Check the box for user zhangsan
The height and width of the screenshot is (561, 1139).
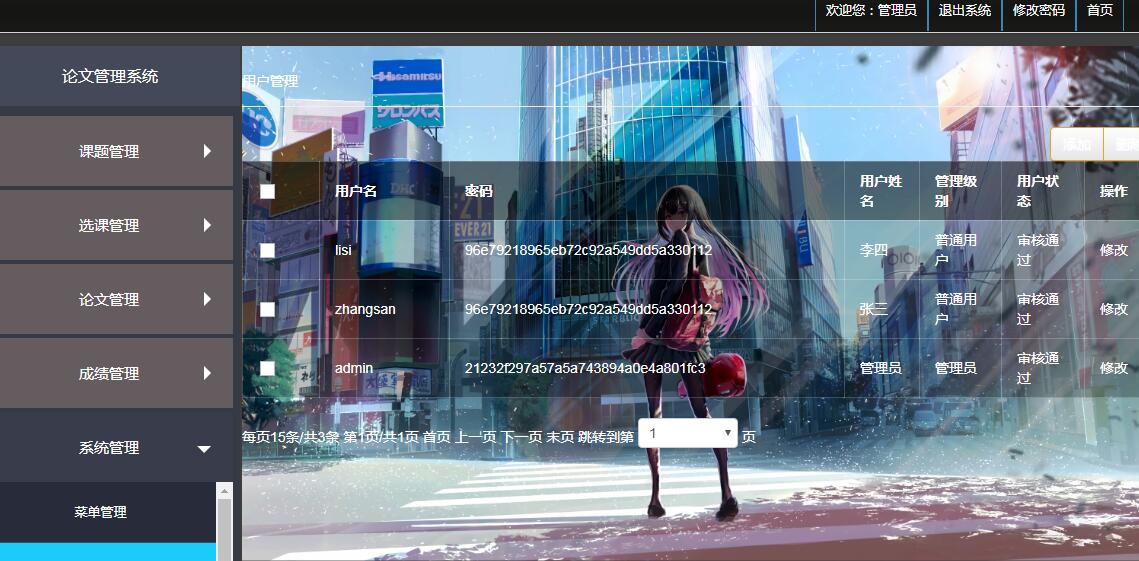click(267, 309)
